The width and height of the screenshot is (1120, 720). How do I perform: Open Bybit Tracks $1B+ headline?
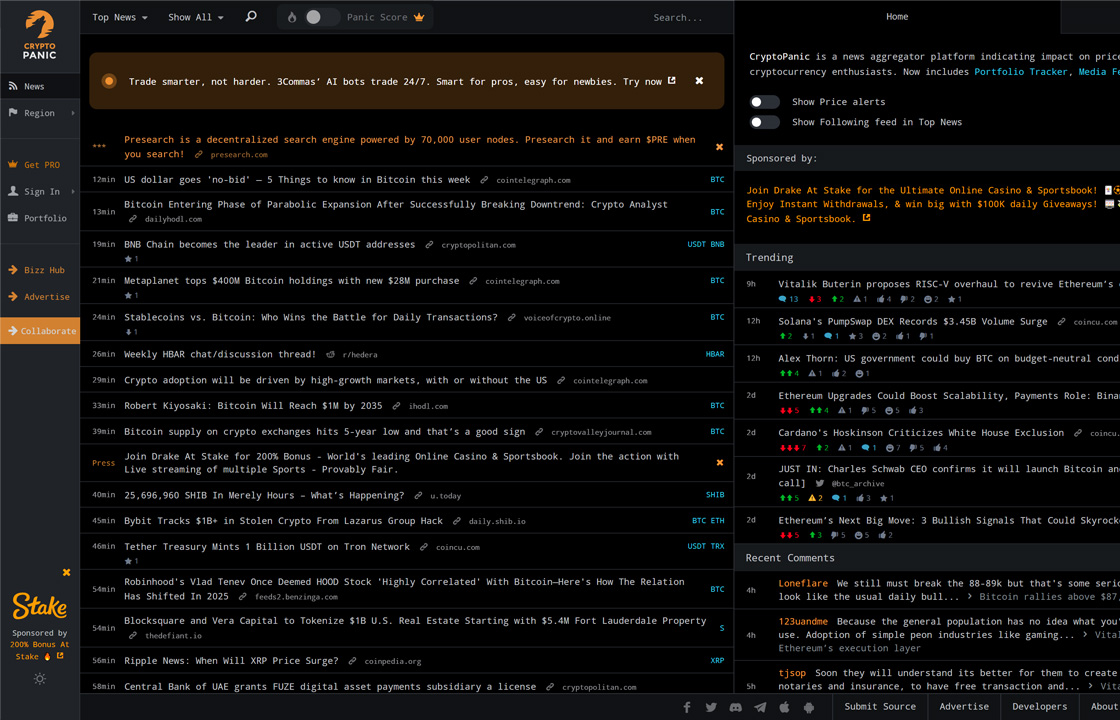pos(284,521)
